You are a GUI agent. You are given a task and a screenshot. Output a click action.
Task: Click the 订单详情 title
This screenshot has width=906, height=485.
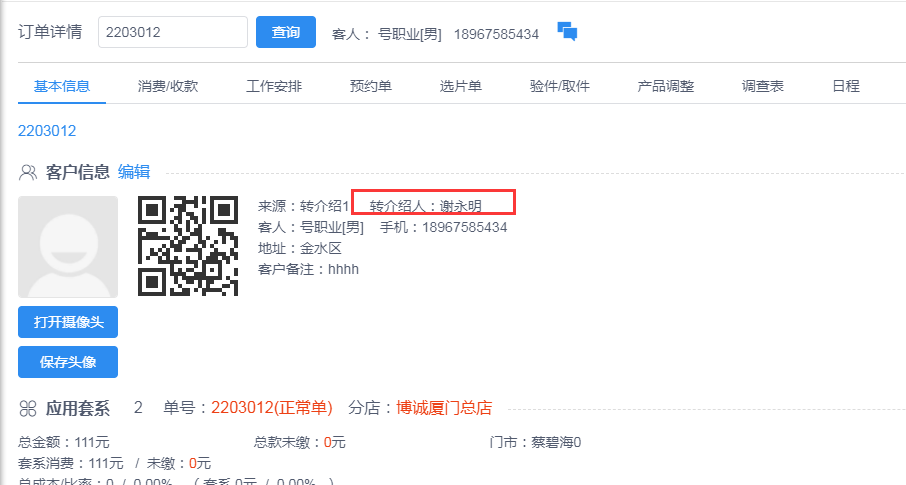50,32
